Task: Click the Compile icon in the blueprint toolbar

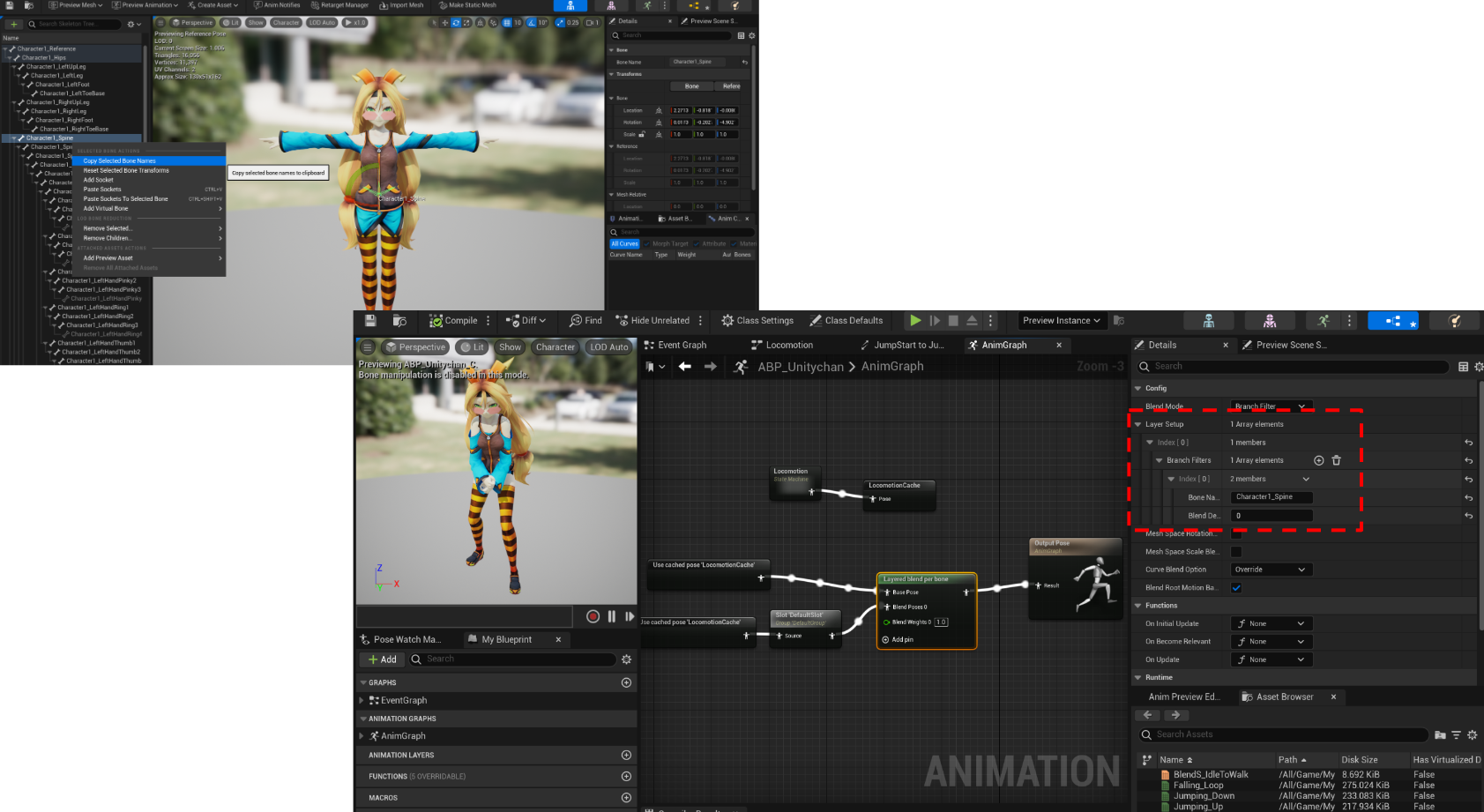Action: pos(436,321)
